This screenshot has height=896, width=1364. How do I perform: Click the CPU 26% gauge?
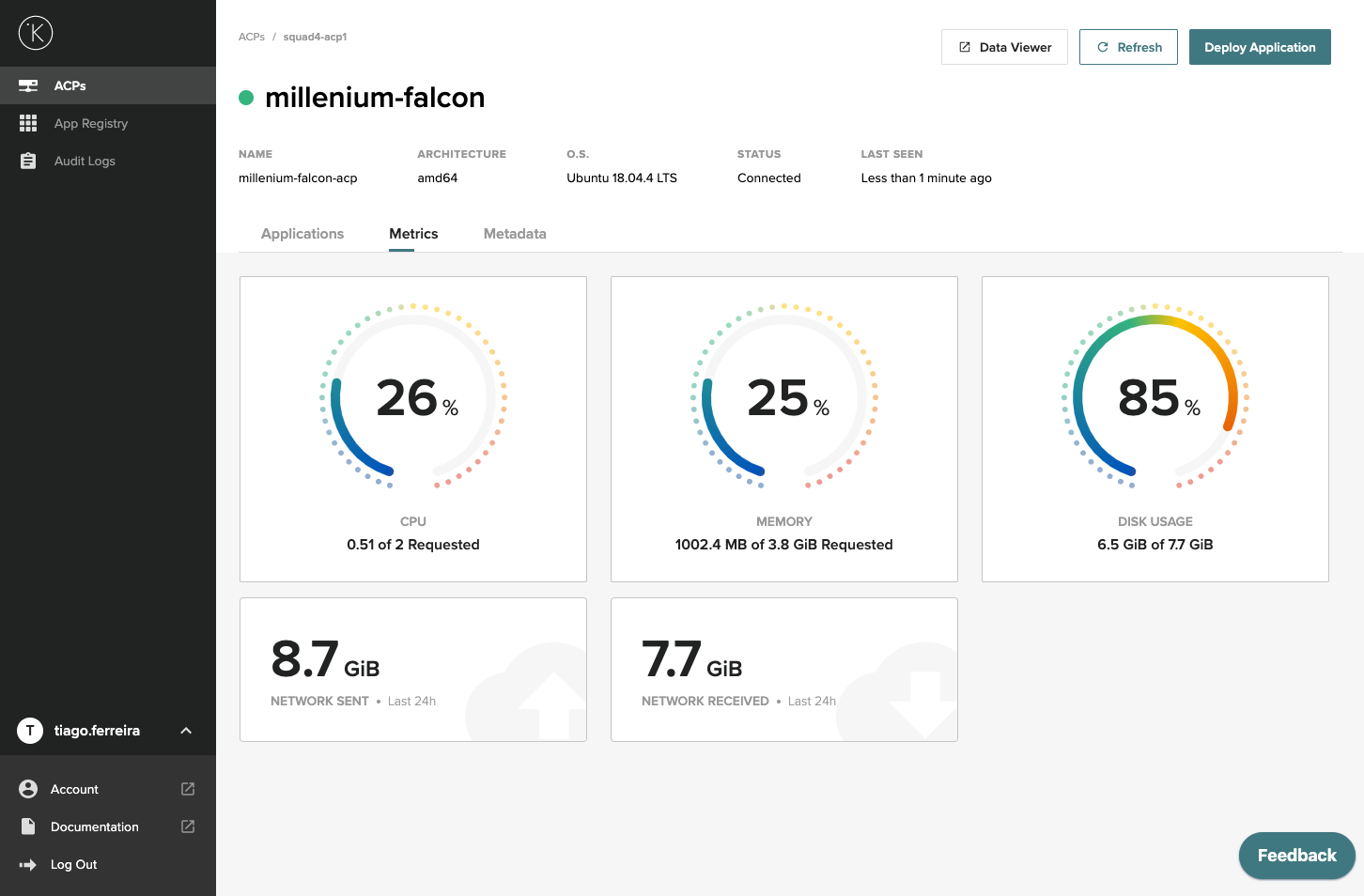[x=413, y=396]
